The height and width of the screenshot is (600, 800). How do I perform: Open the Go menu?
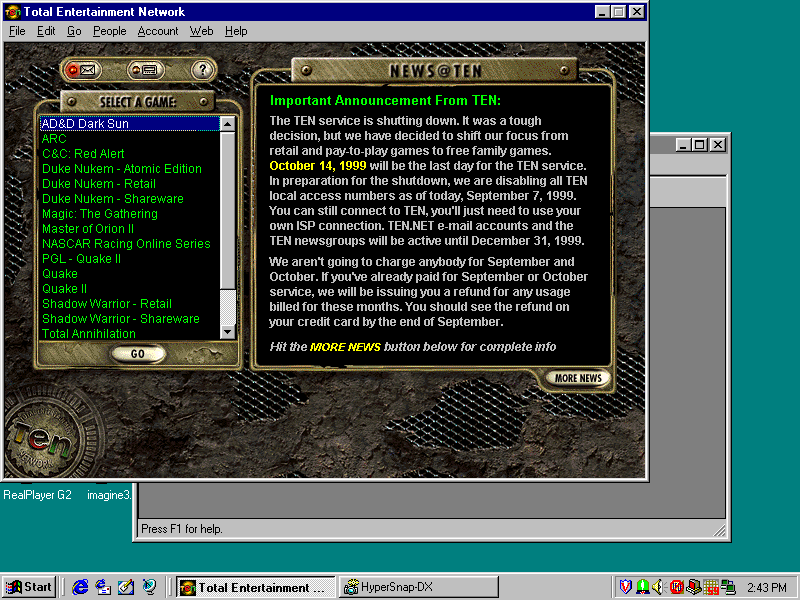[x=74, y=31]
